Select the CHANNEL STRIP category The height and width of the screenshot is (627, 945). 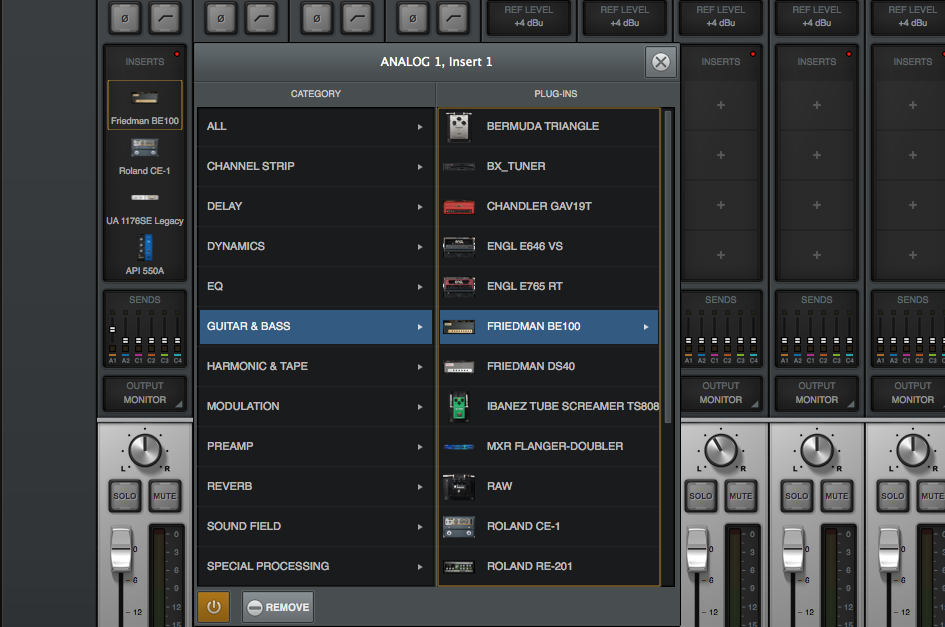pyautogui.click(x=316, y=166)
